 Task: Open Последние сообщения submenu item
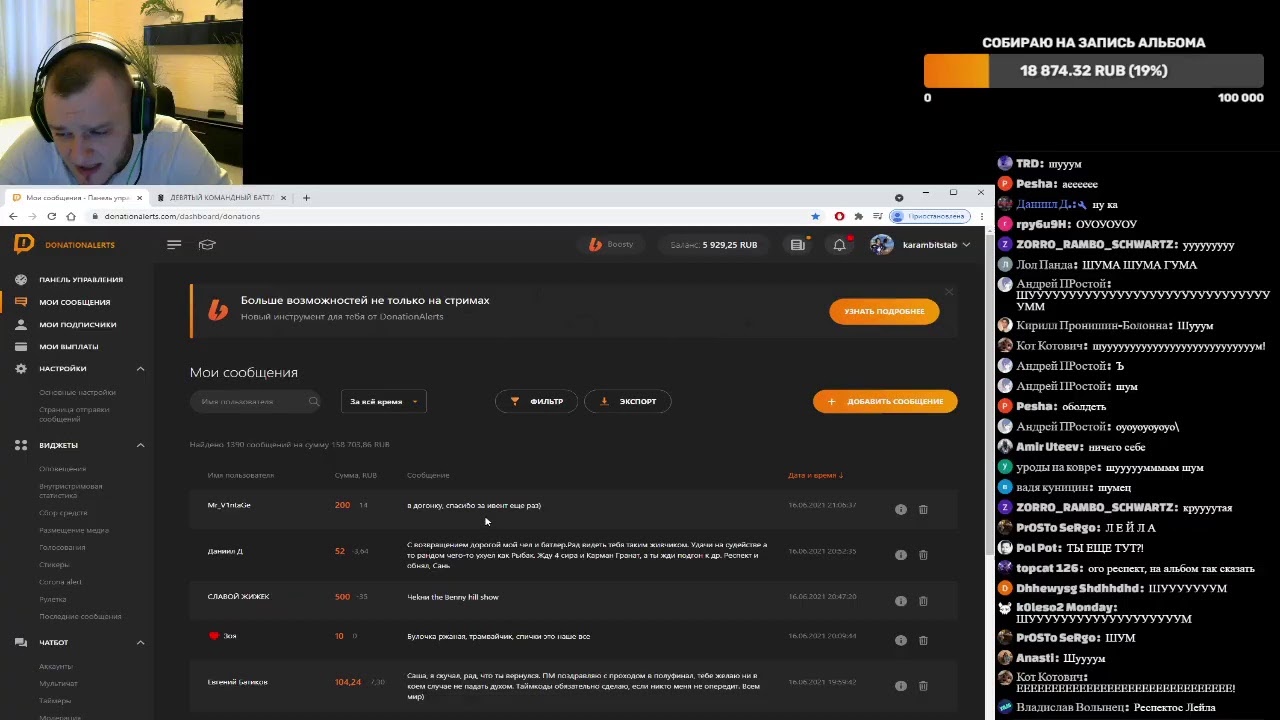pyautogui.click(x=80, y=616)
